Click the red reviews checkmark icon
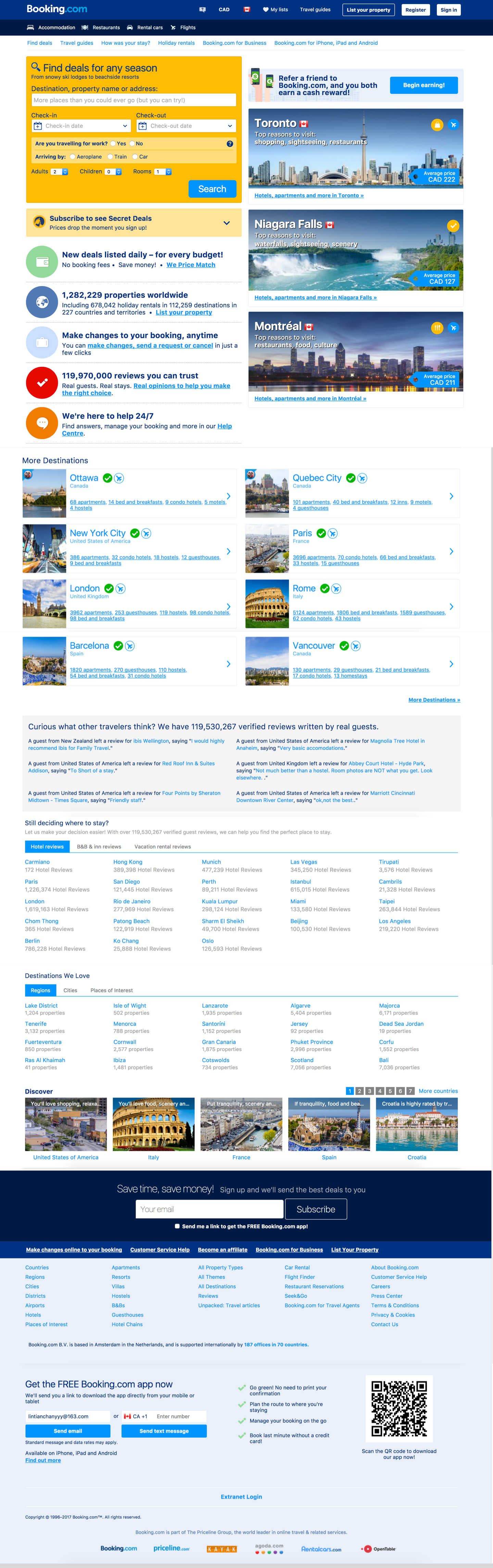This screenshot has width=493, height=1568. pyautogui.click(x=42, y=383)
